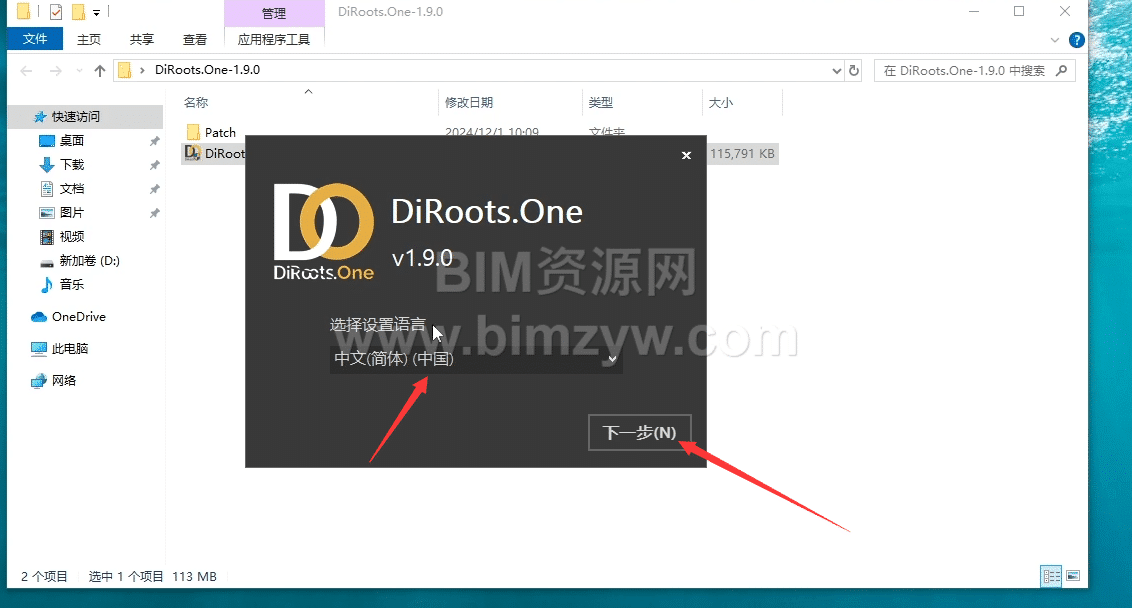The image size is (1132, 608).
Task: Open 下载 in the navigation pane
Action: coord(71,165)
